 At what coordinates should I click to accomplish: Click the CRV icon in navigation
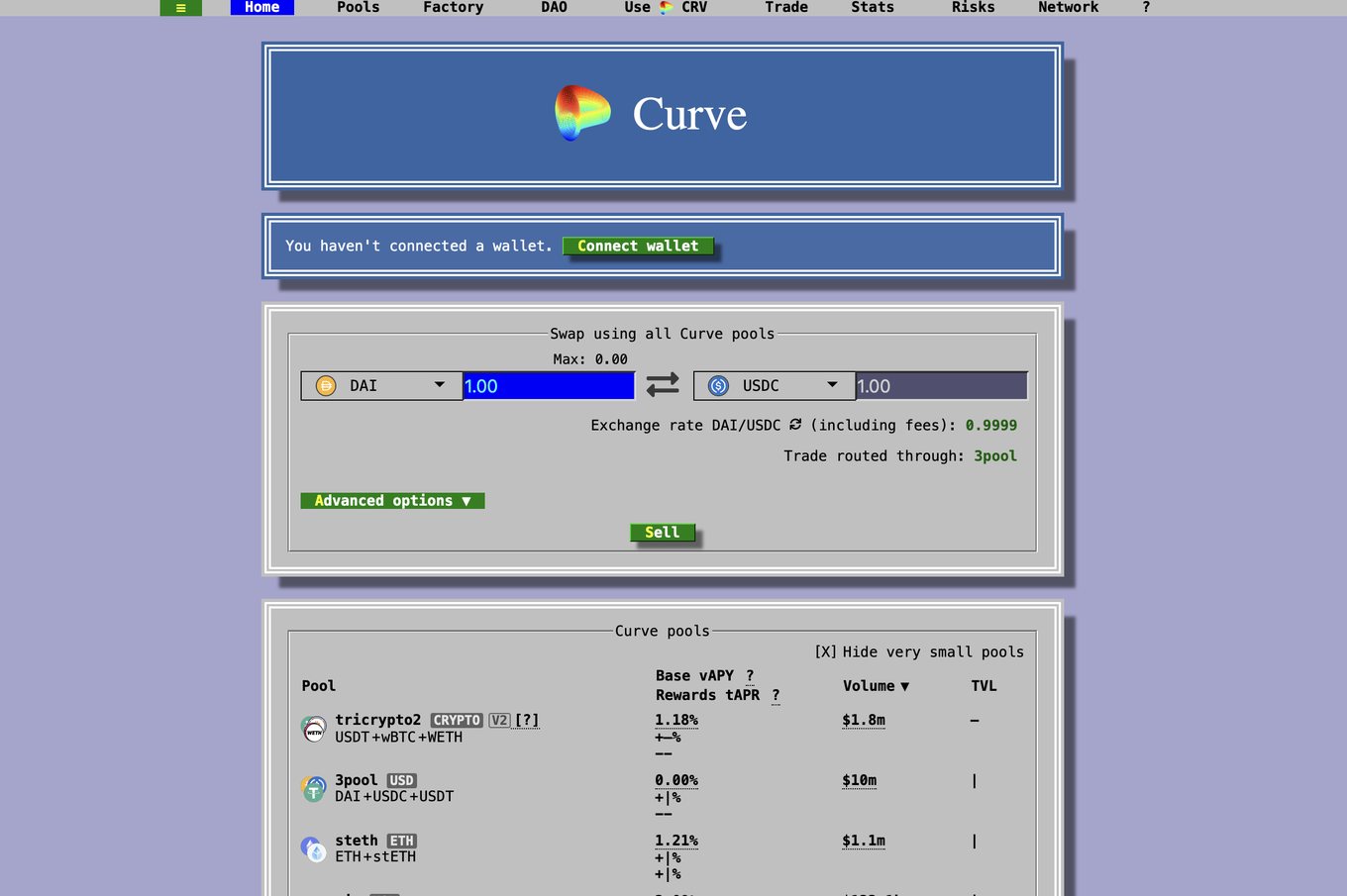667,7
